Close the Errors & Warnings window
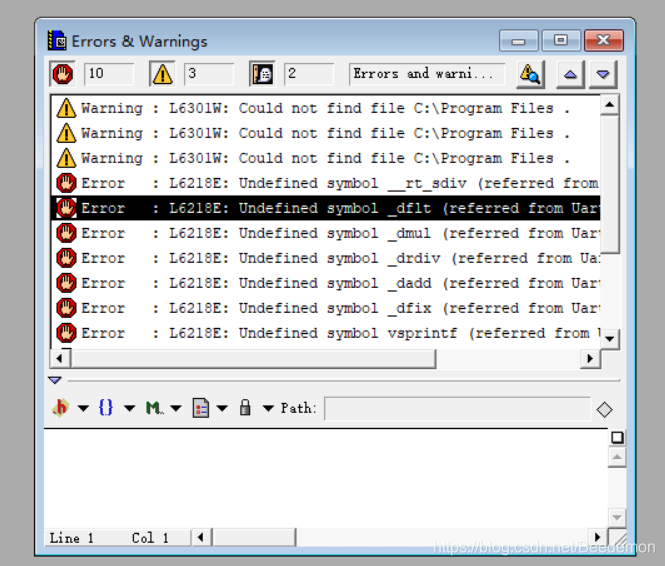Viewport: 665px width, 566px height. coord(604,41)
